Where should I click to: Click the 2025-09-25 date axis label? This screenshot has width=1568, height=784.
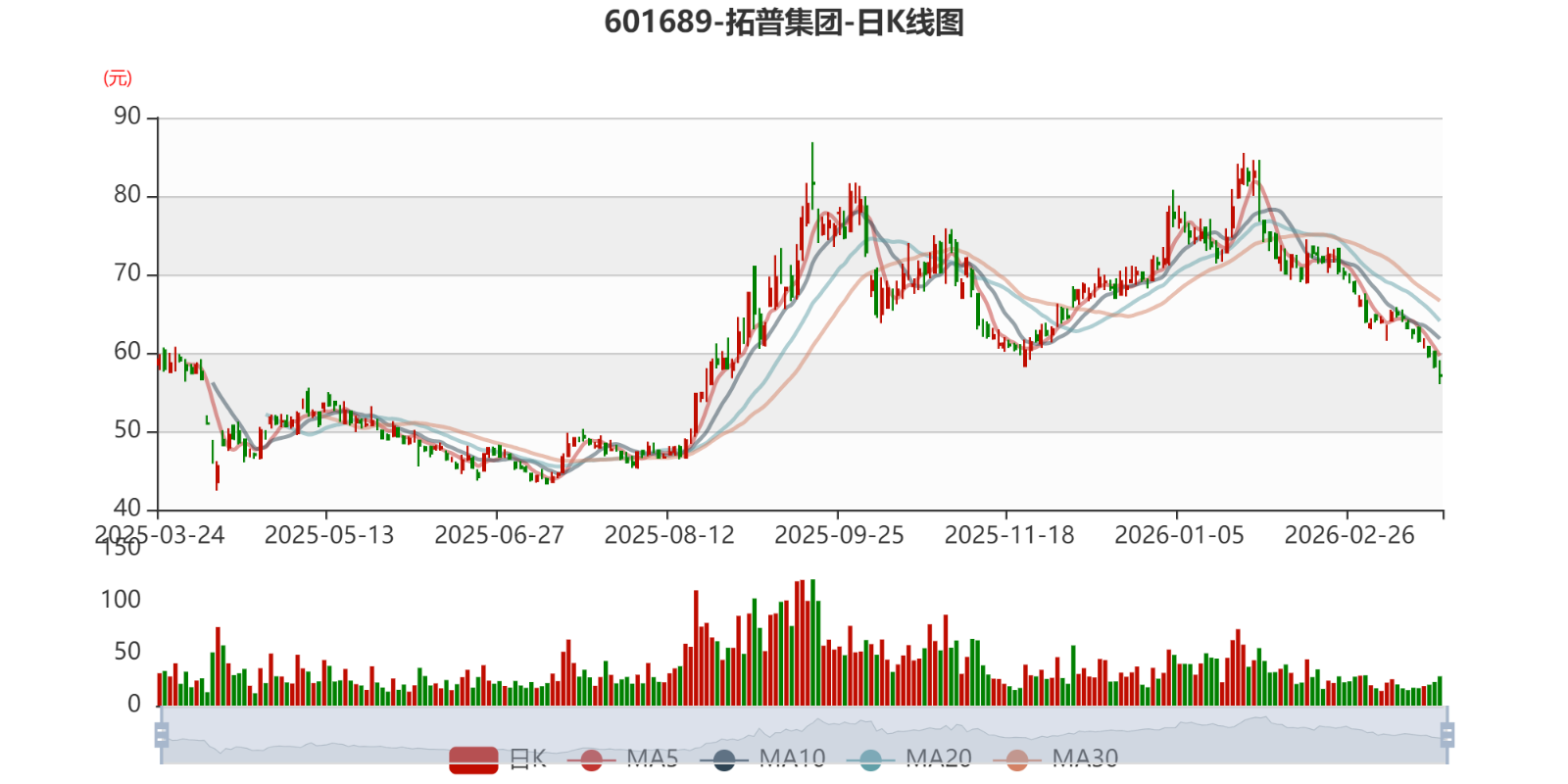pyautogui.click(x=839, y=535)
